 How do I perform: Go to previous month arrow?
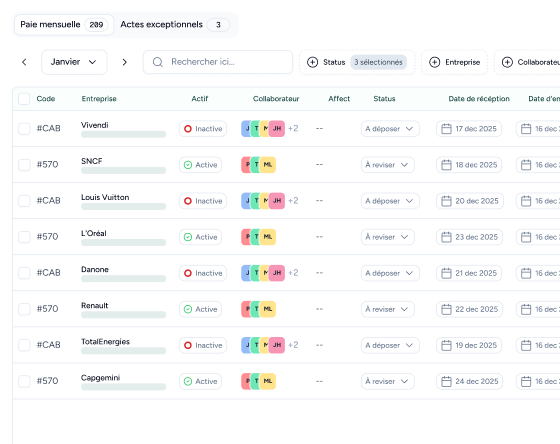point(24,62)
